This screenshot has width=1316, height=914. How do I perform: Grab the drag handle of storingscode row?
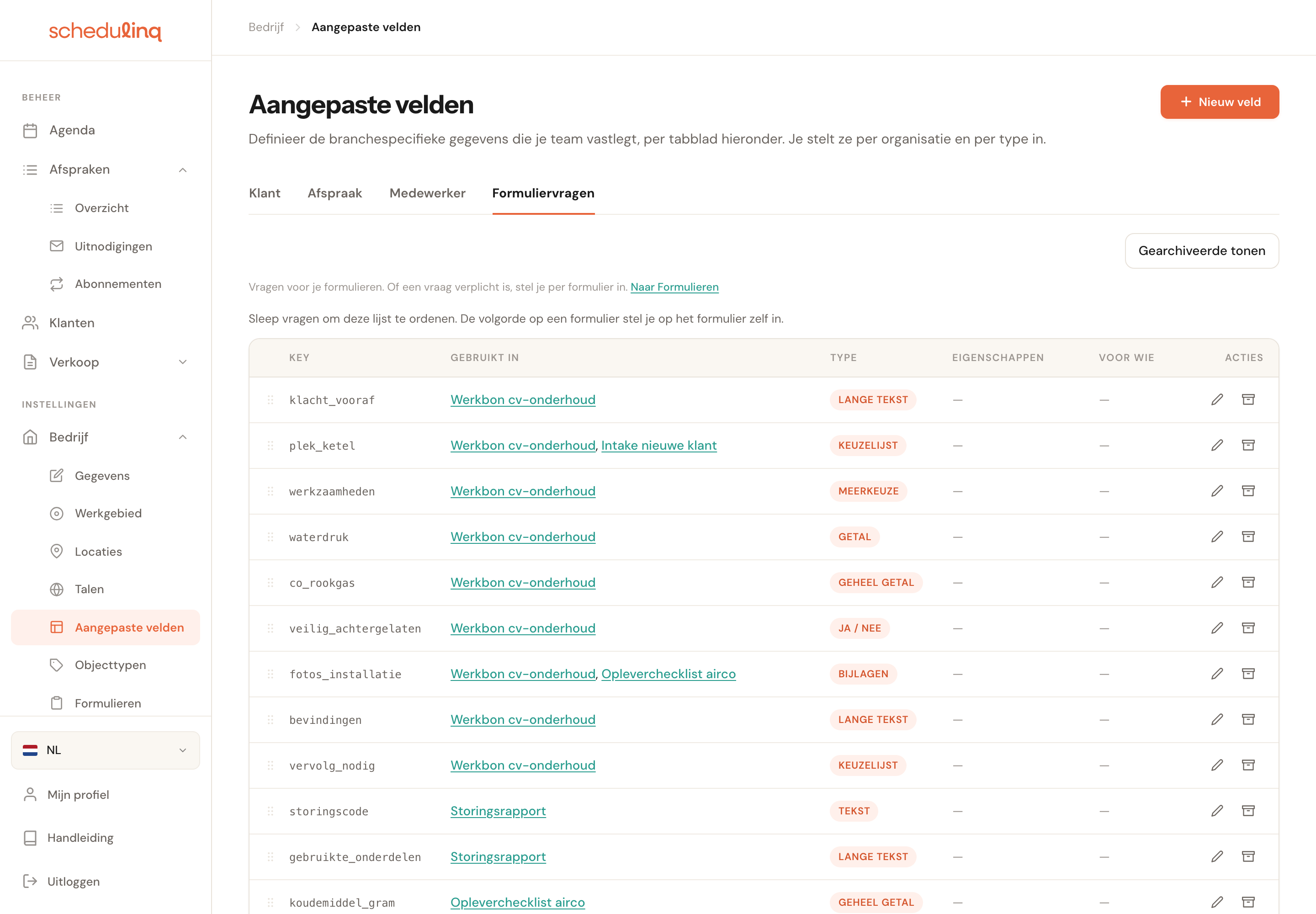pyautogui.click(x=271, y=811)
